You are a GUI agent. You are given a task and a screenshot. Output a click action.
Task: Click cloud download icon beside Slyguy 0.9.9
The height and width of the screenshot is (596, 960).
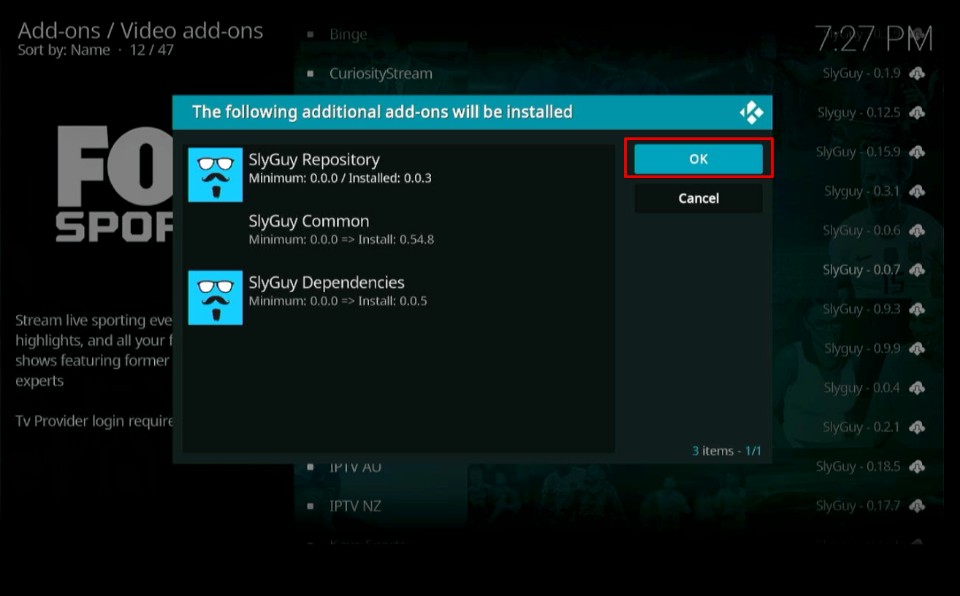tap(917, 349)
